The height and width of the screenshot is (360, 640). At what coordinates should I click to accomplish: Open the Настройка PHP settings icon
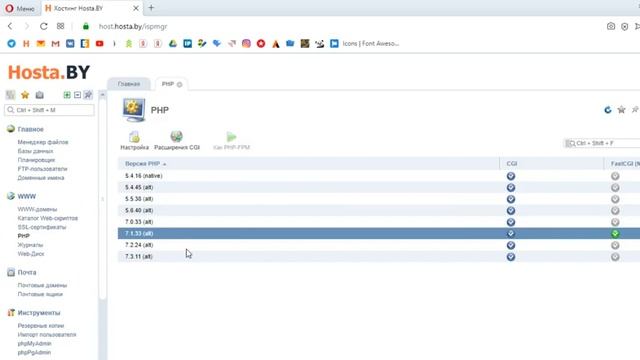pyautogui.click(x=134, y=141)
